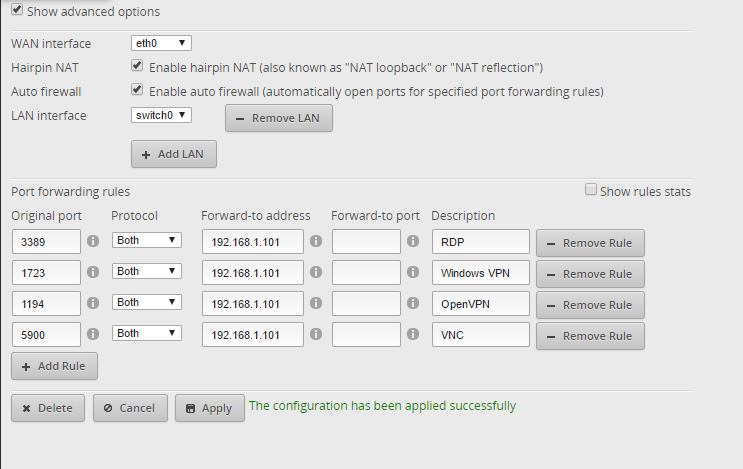Click info icon beside original port 1194
Screen dimensions: 743x469
[93, 303]
